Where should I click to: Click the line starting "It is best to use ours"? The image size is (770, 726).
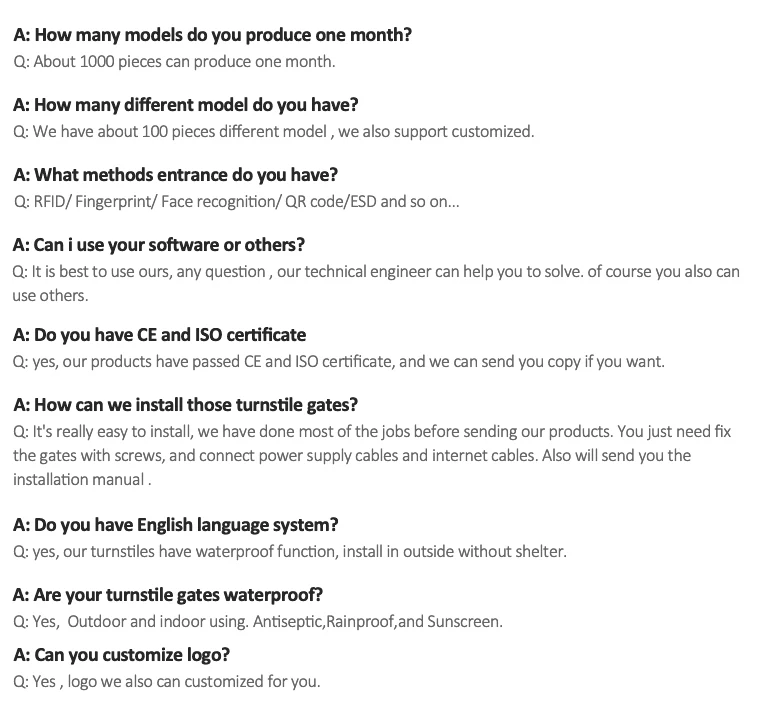click(376, 271)
